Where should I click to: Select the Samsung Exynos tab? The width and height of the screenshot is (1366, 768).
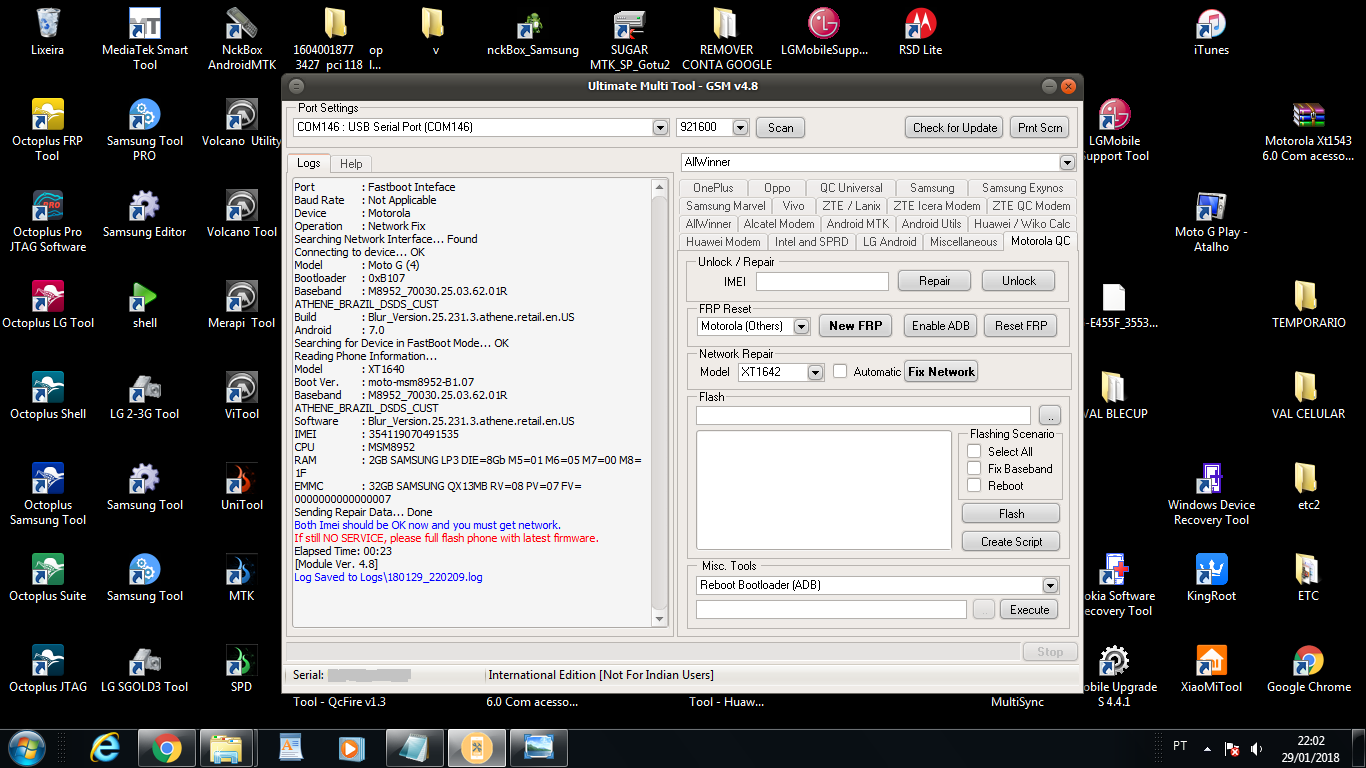(x=1022, y=188)
